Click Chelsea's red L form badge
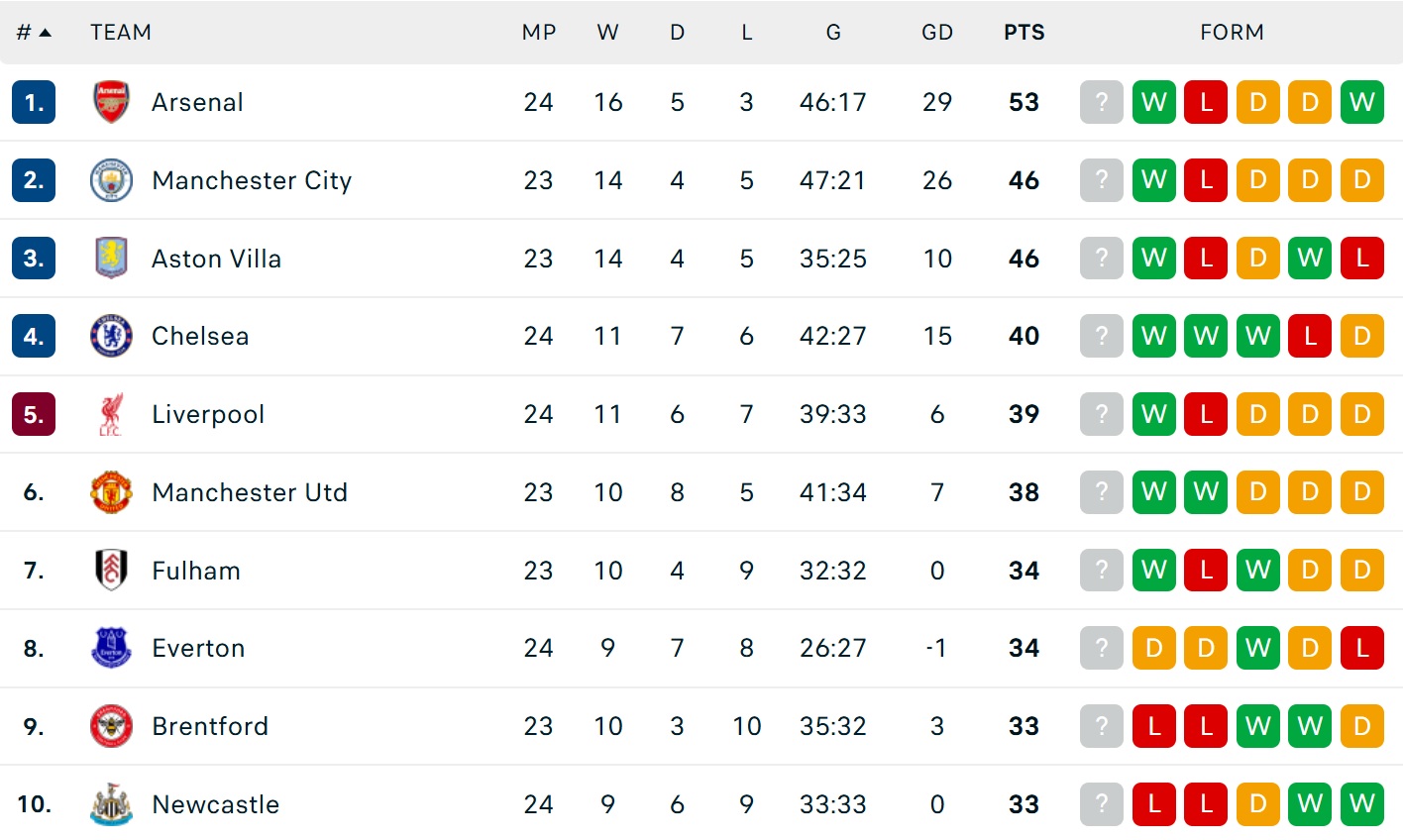Image resolution: width=1403 pixels, height=840 pixels. [x=1310, y=336]
